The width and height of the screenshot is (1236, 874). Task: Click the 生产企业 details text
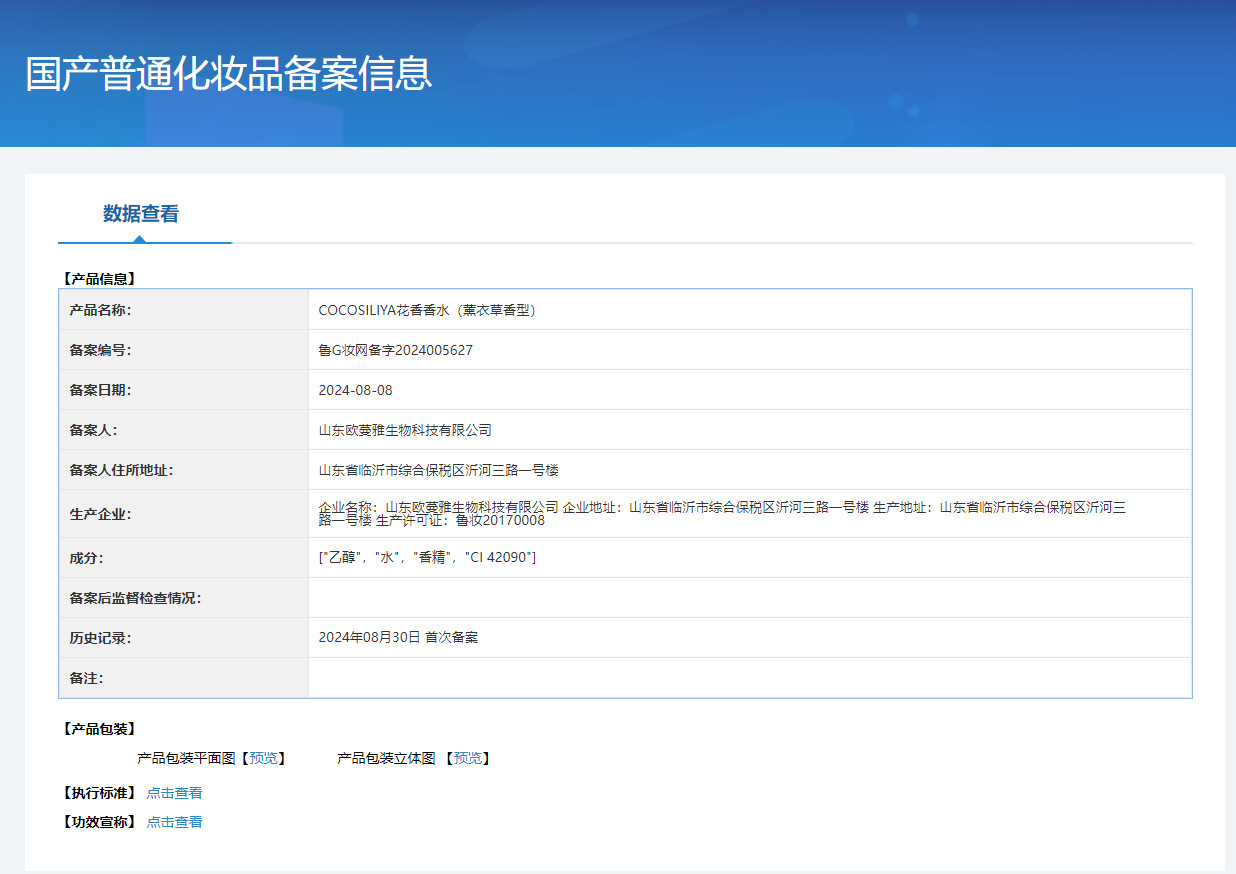pyautogui.click(x=722, y=513)
